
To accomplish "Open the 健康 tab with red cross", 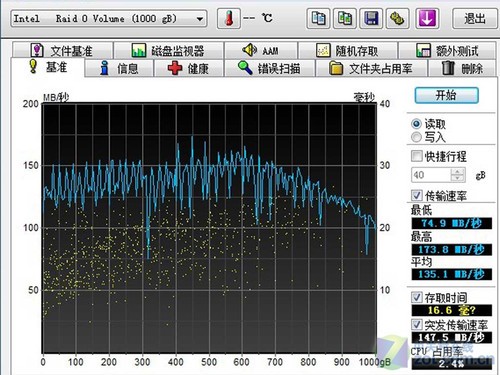I will (x=189, y=69).
